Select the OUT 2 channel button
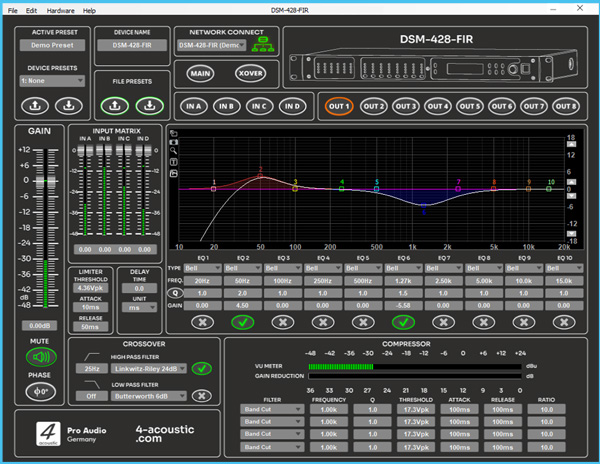Image resolution: width=600 pixels, height=464 pixels. pos(373,106)
